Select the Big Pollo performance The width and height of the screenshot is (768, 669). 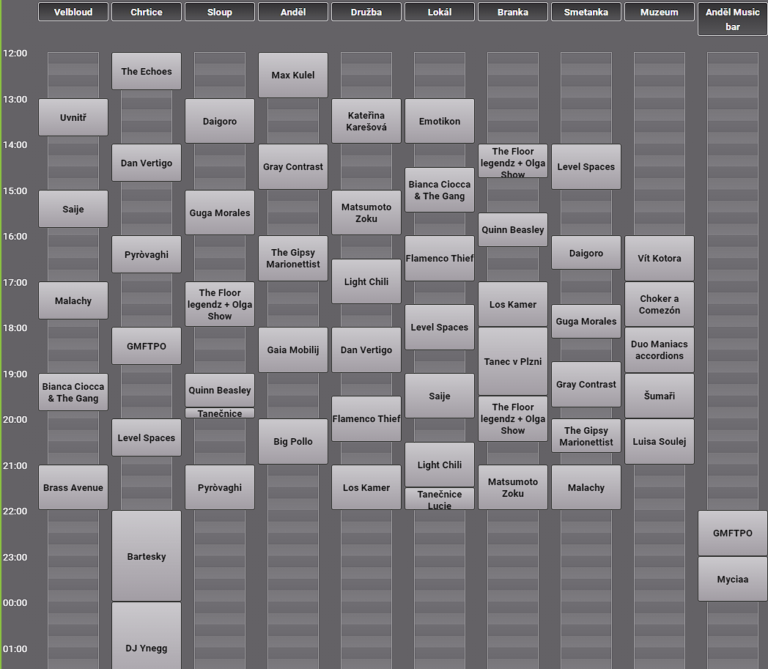293,441
